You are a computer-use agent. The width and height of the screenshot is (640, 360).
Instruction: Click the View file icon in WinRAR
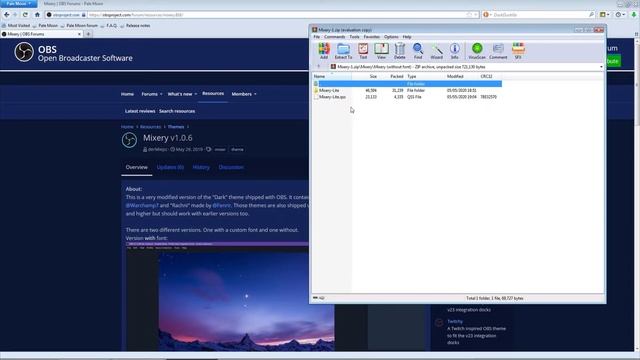(381, 51)
